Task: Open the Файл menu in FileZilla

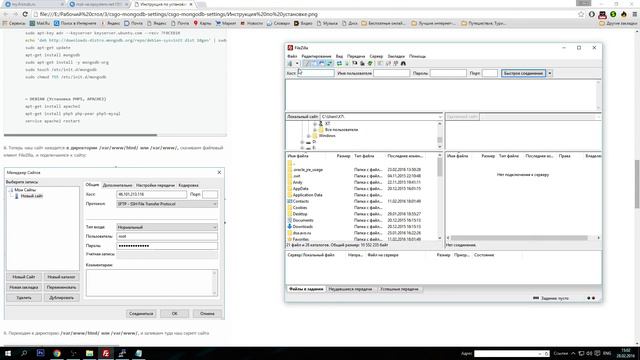Action: point(292,56)
